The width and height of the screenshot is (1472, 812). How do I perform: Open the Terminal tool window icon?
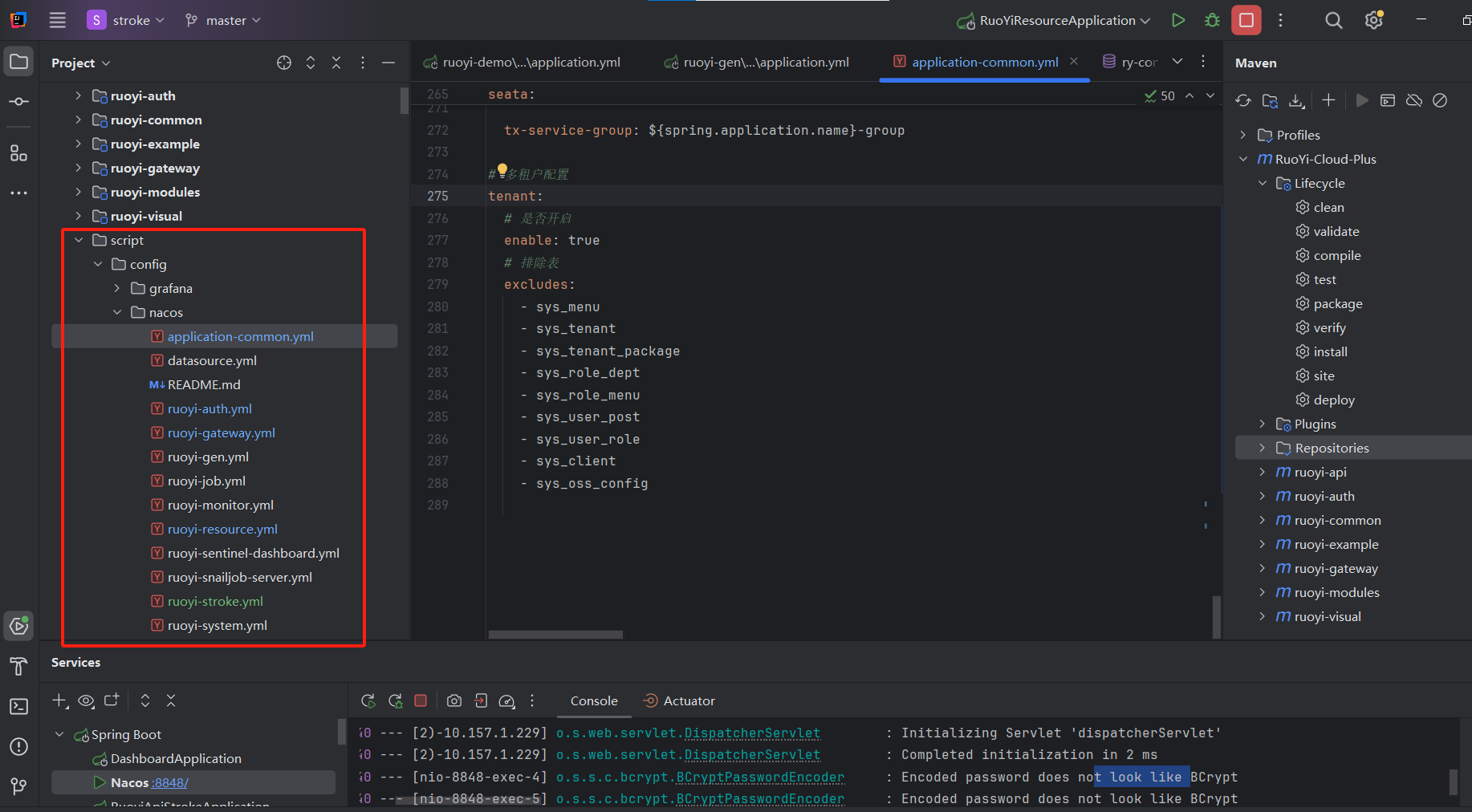pyautogui.click(x=18, y=706)
